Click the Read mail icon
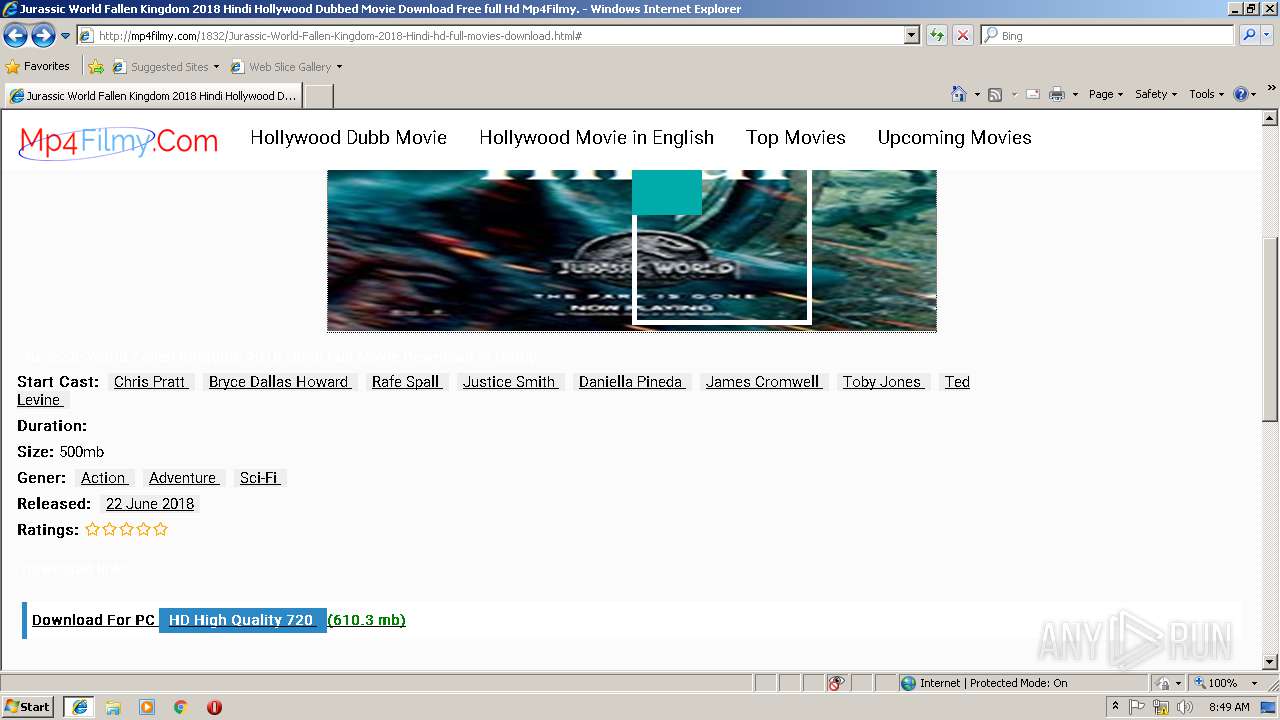The image size is (1280, 720). [1033, 94]
